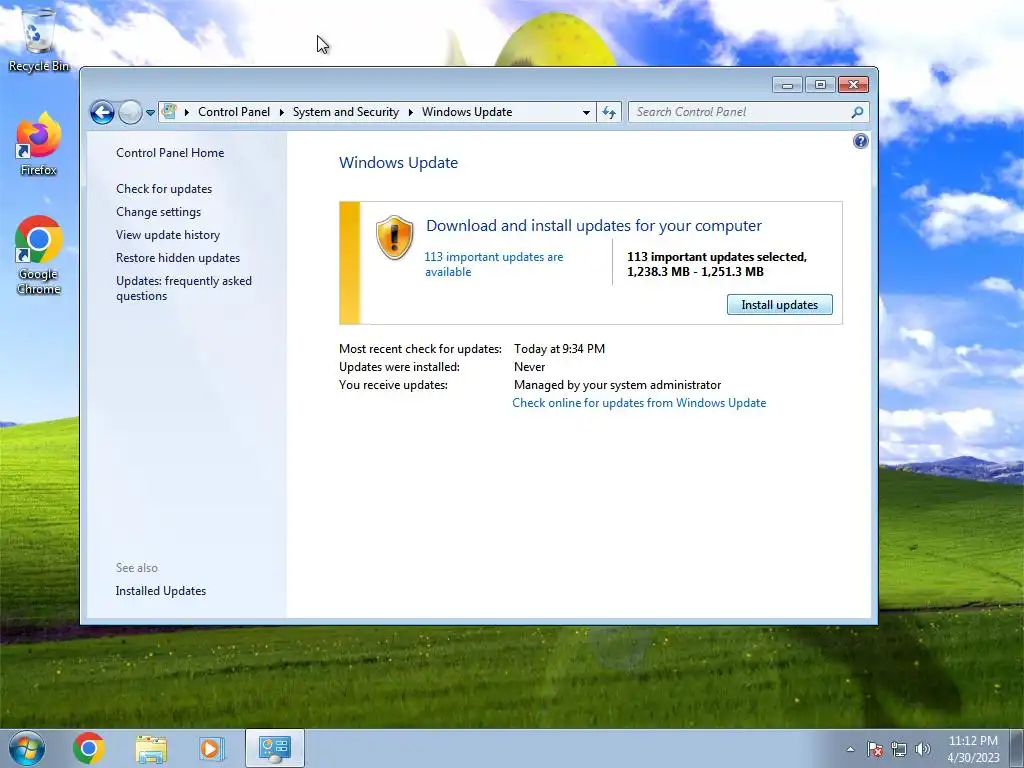1024x768 pixels.
Task: Expand arrow before Control Panel breadcrumb
Action: 187,112
